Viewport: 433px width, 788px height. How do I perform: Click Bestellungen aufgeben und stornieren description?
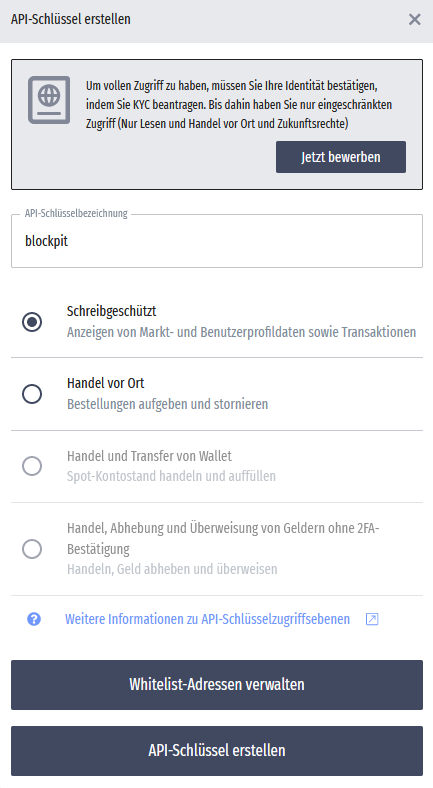click(x=167, y=404)
